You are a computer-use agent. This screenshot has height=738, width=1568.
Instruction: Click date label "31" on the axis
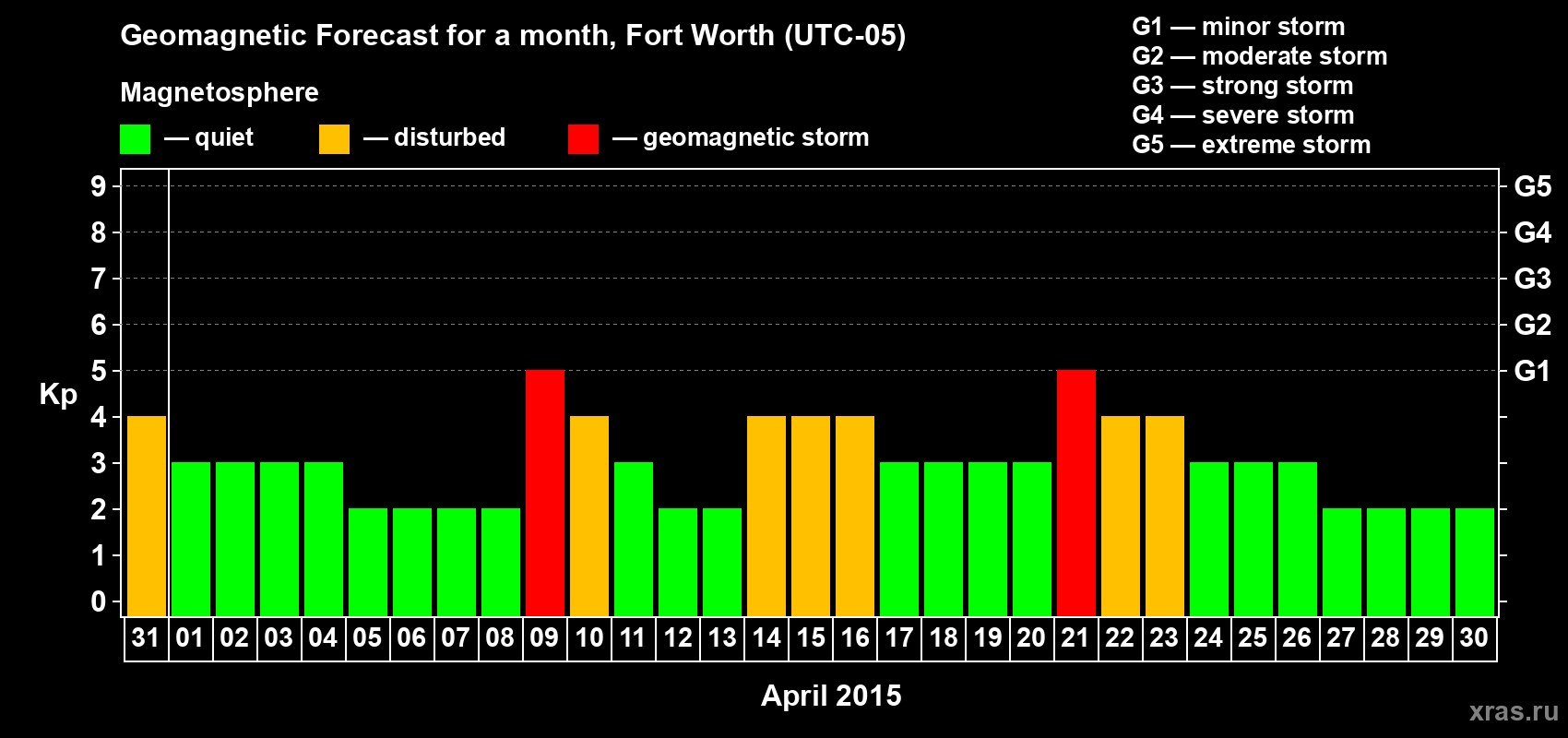[x=146, y=637]
